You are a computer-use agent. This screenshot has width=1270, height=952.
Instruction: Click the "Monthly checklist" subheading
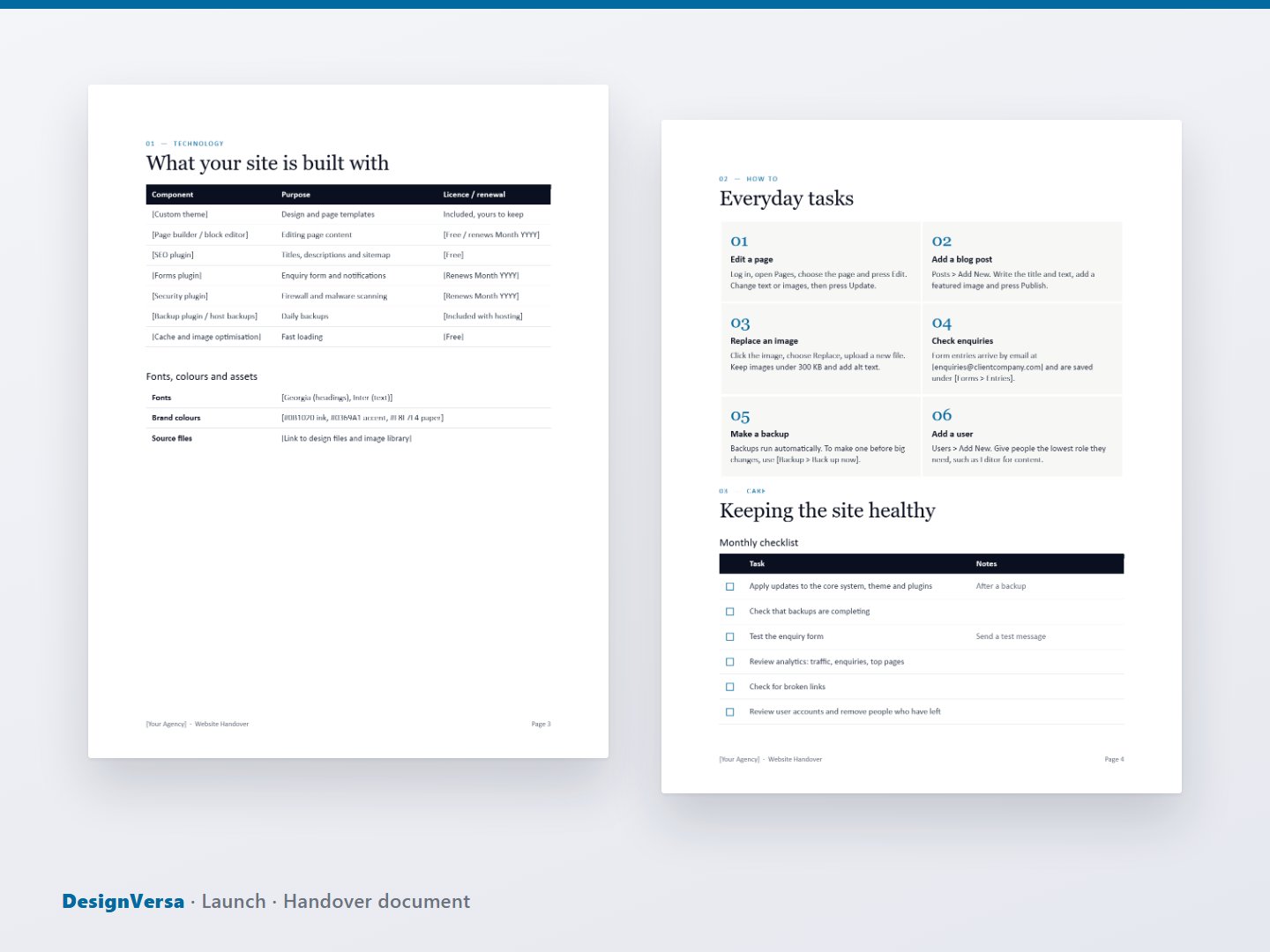pos(758,543)
